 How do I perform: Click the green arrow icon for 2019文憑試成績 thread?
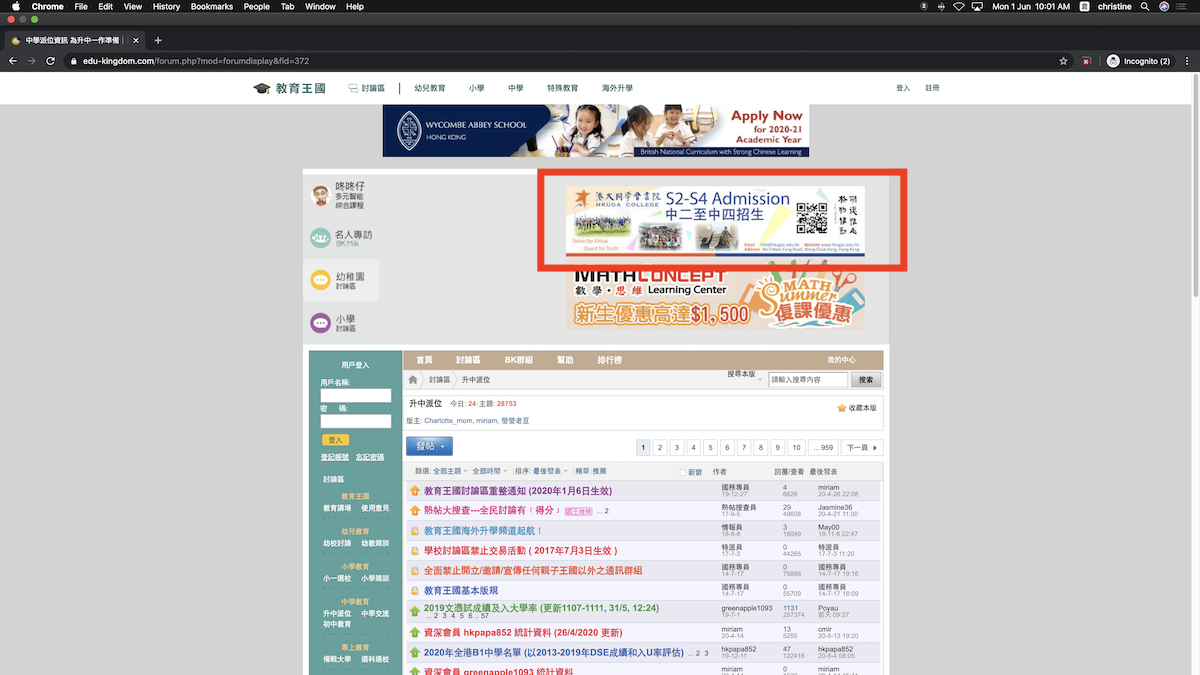coord(414,611)
